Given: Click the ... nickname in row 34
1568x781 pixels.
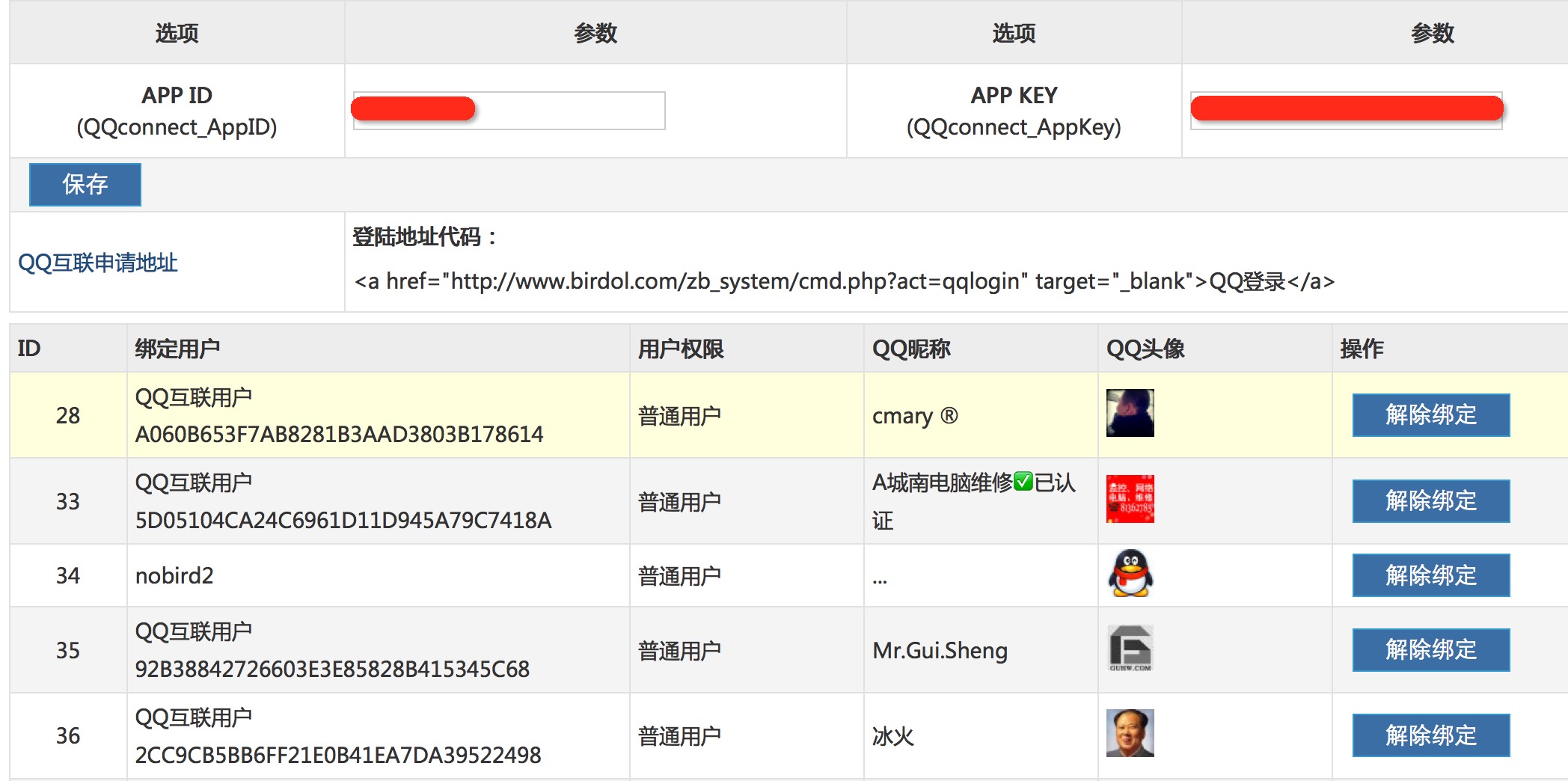Looking at the screenshot, I should 880,580.
